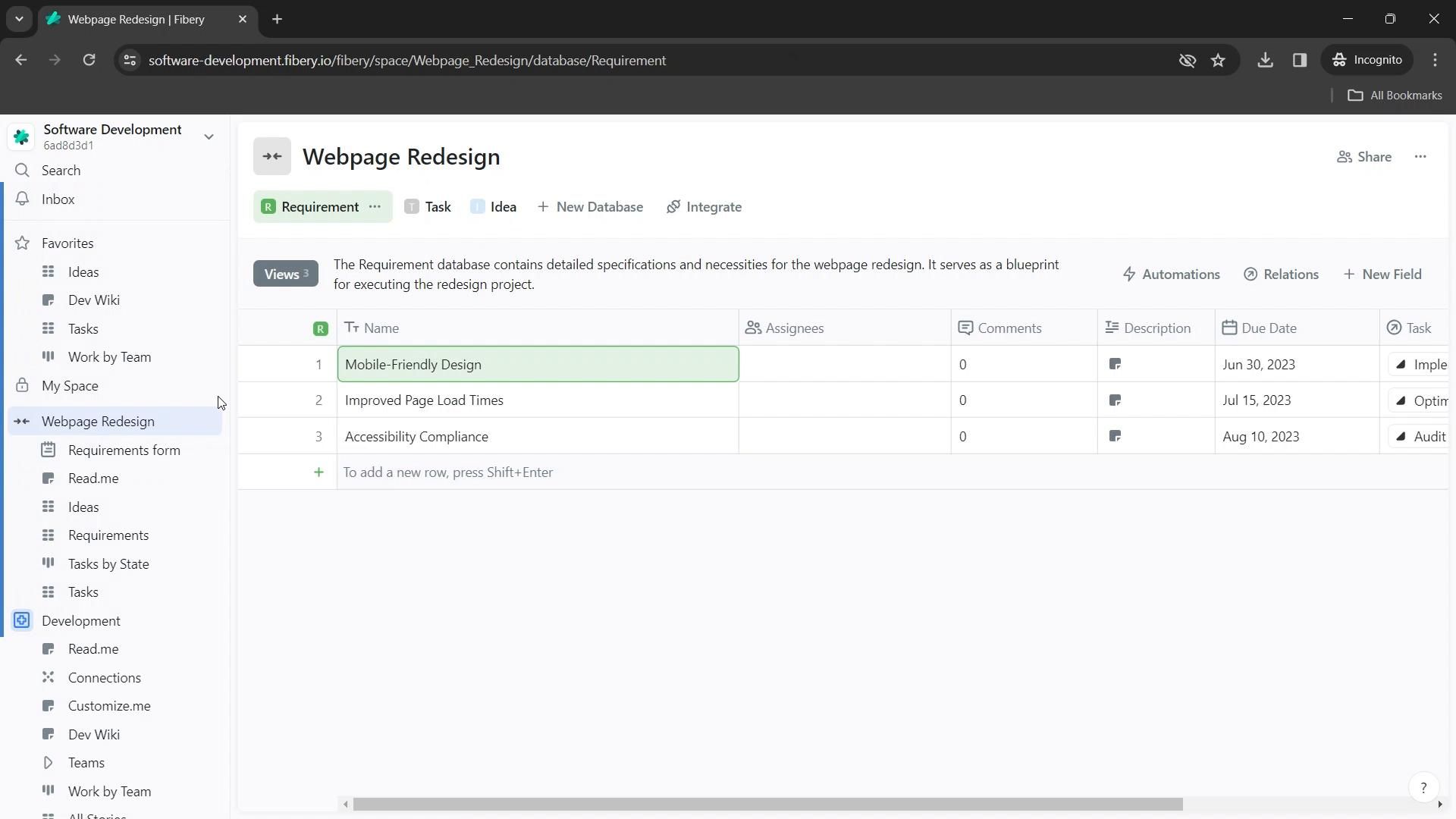Expand the Teams item in sidebar

48,763
